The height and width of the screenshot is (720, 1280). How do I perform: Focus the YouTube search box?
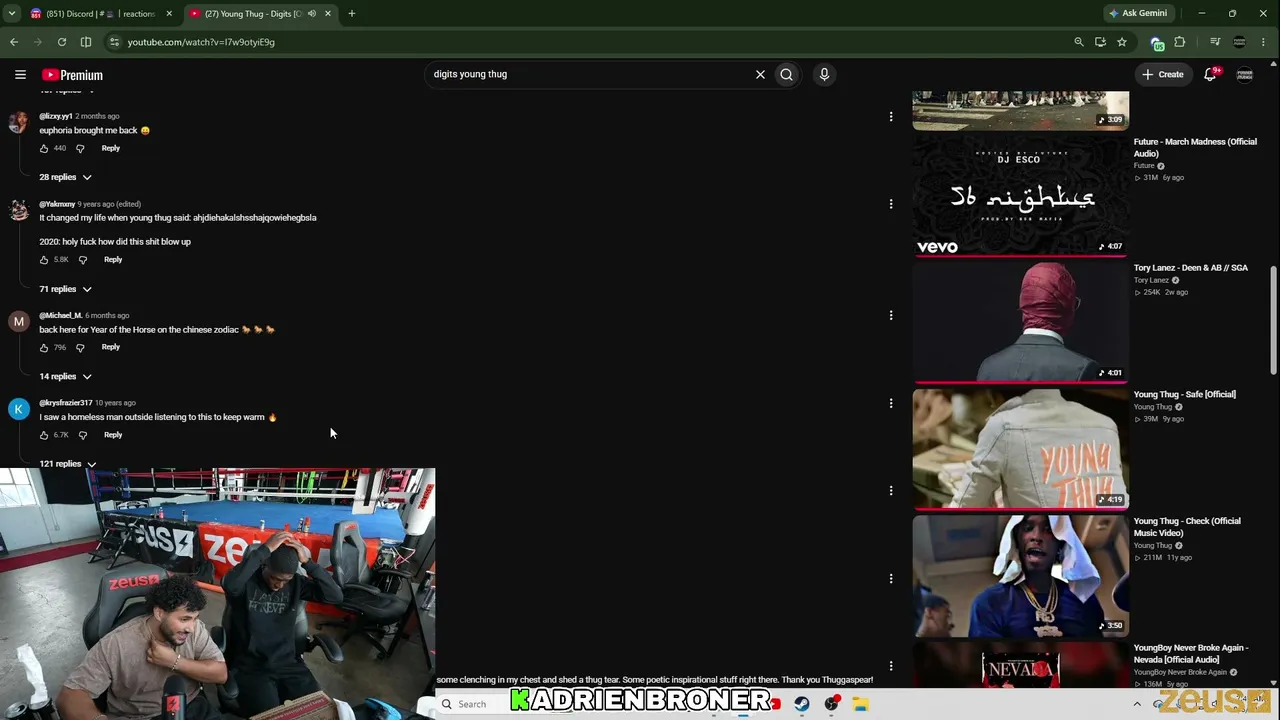(x=590, y=74)
